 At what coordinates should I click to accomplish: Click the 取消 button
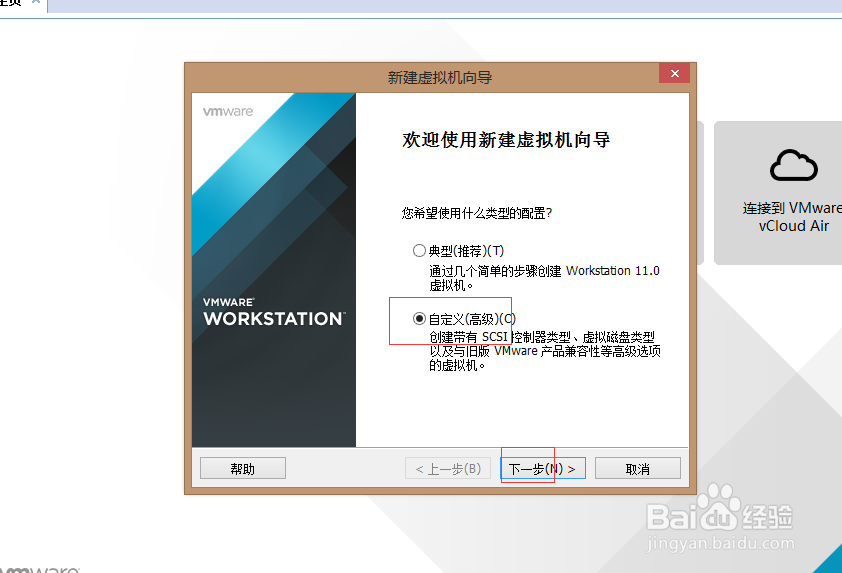pos(638,468)
